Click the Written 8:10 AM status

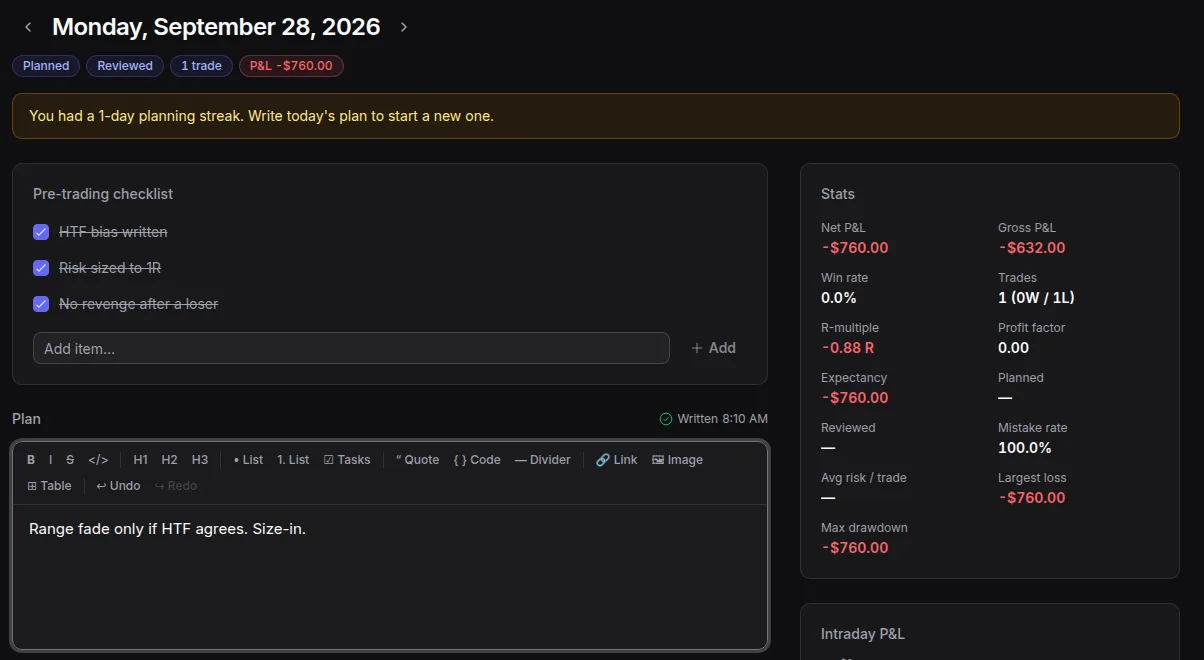[x=714, y=419]
